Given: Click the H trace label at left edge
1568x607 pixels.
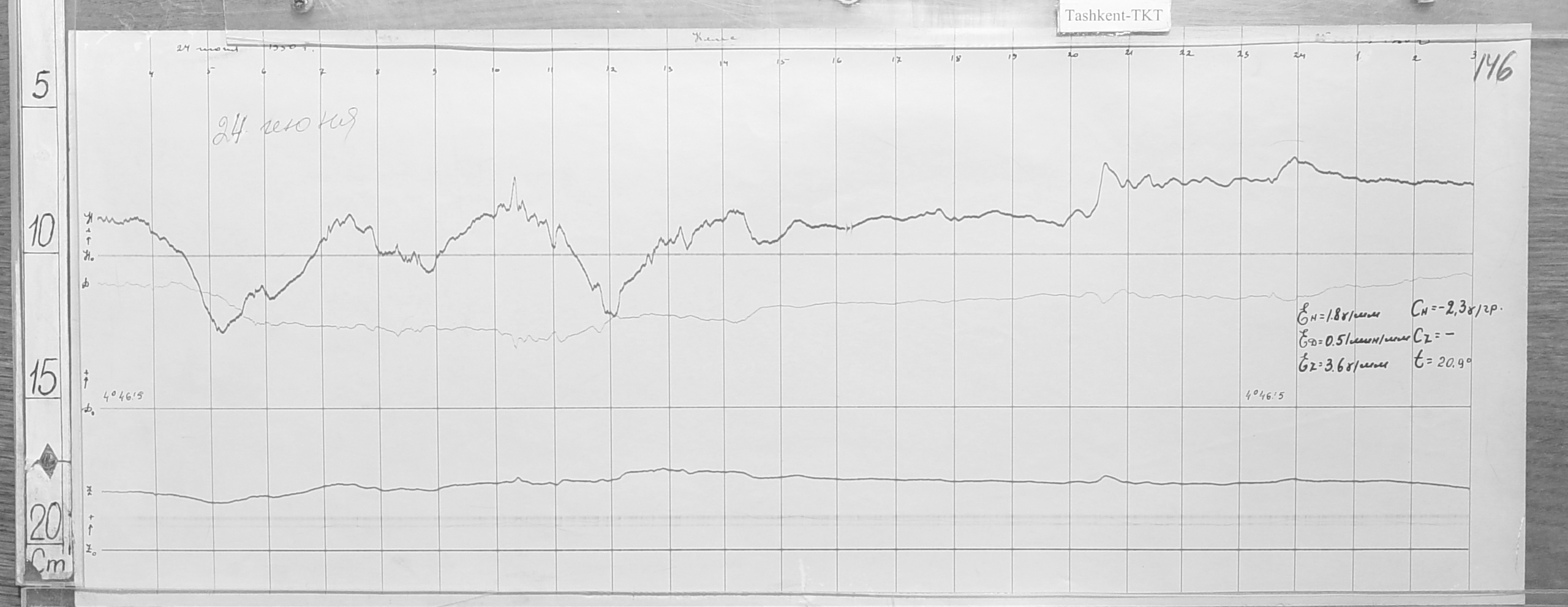Looking at the screenshot, I should point(88,218).
